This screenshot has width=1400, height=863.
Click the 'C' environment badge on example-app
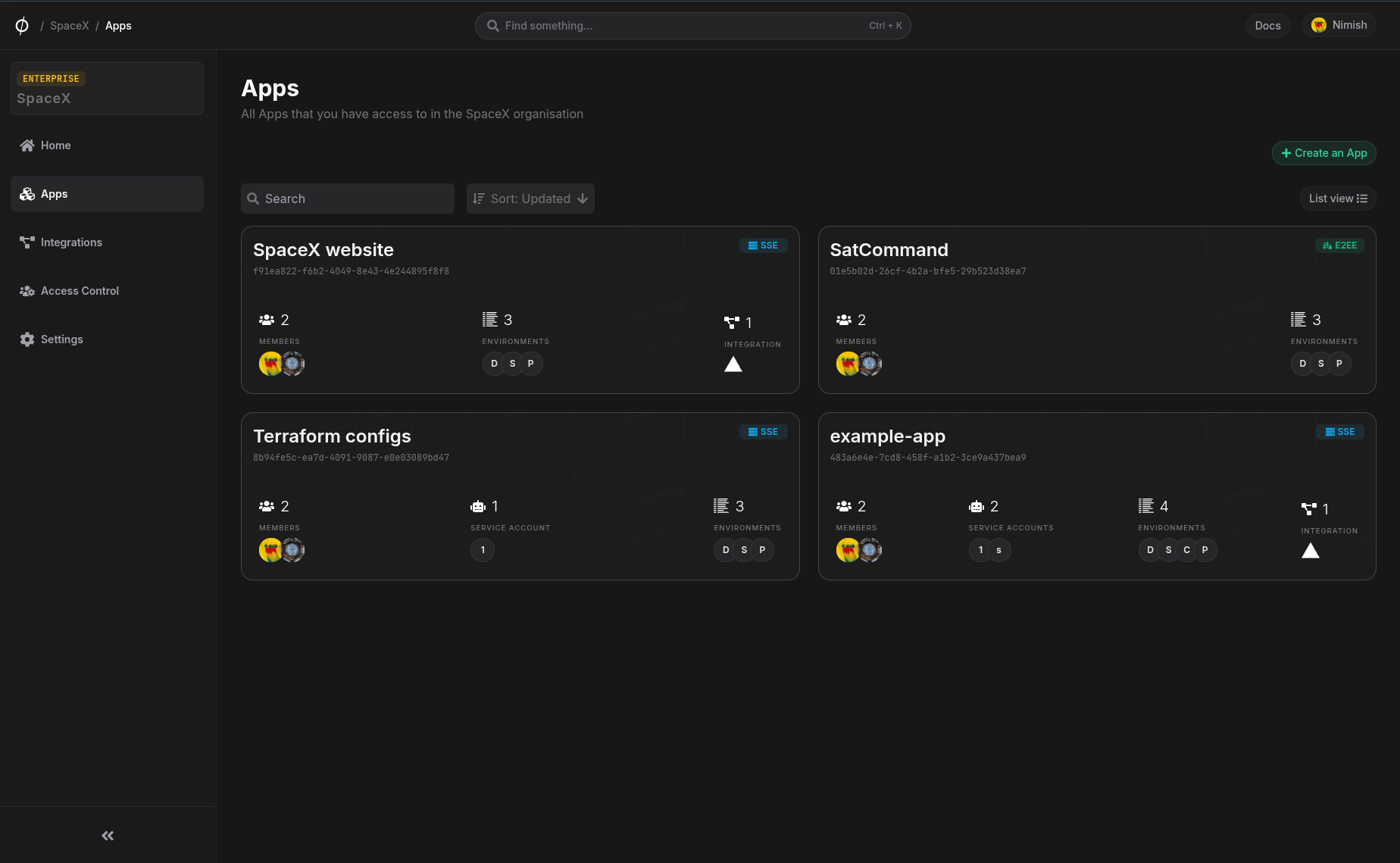tap(1186, 550)
